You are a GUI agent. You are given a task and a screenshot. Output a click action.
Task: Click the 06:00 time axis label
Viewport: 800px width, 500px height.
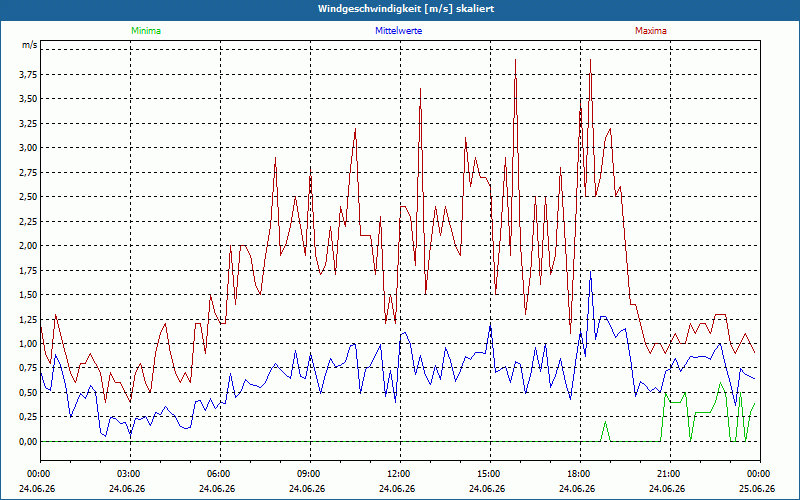click(220, 474)
